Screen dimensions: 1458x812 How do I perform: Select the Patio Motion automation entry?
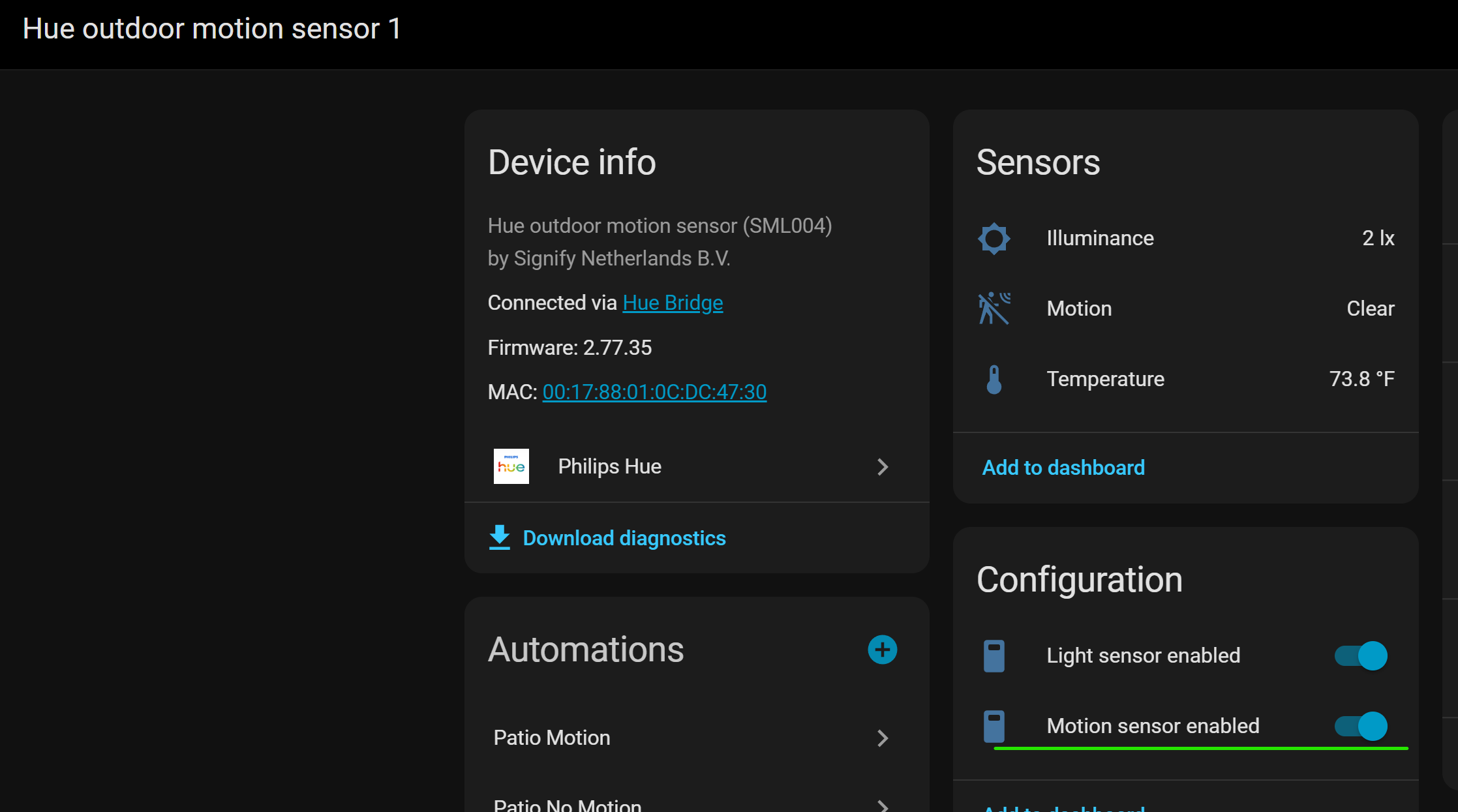point(552,738)
